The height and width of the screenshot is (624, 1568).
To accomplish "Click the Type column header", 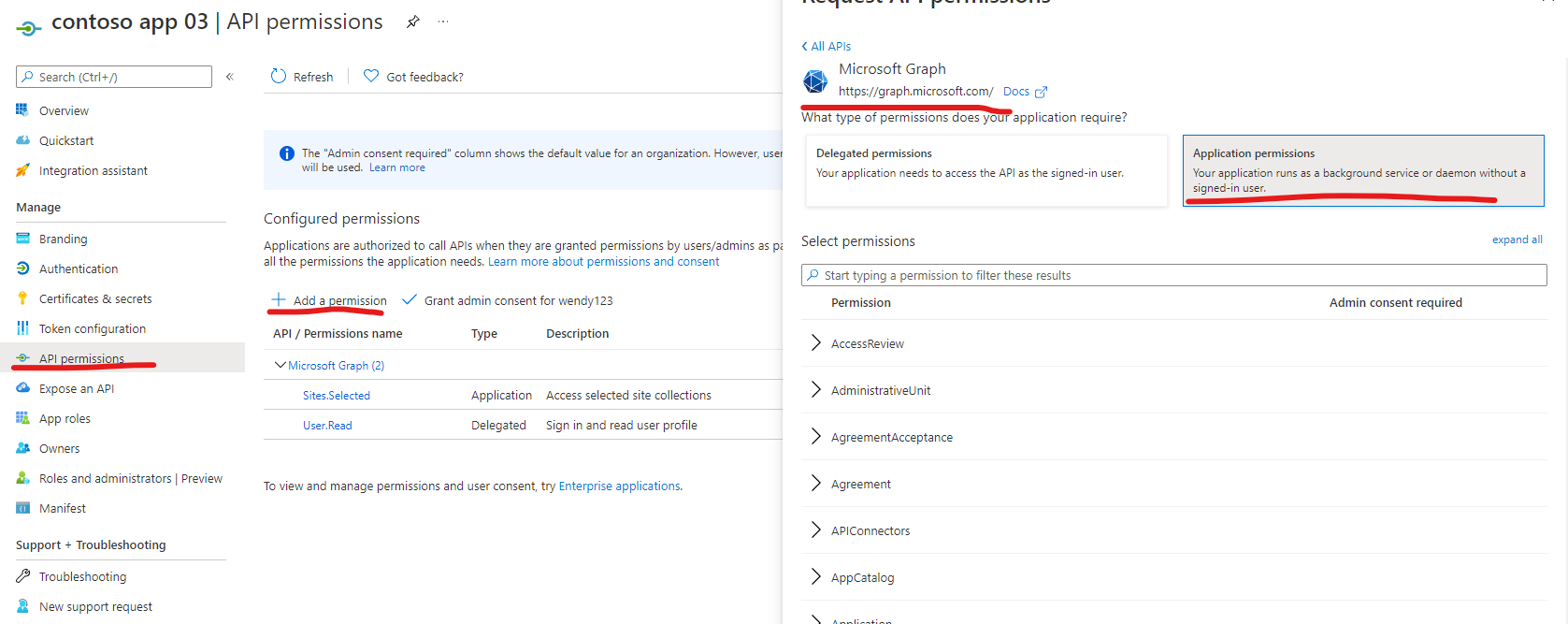I will 484,334.
